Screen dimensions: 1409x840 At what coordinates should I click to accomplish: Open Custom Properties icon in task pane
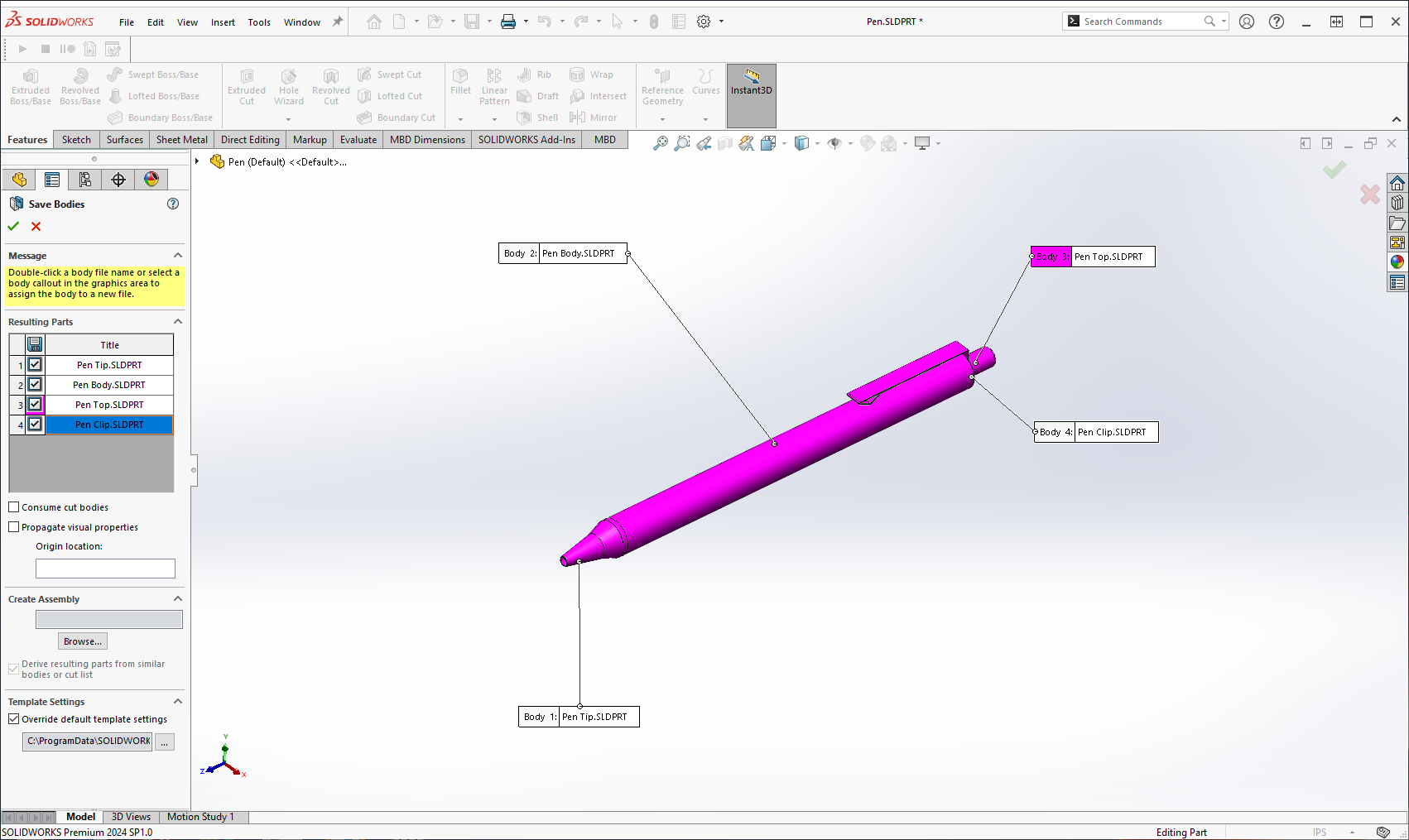[x=1397, y=282]
